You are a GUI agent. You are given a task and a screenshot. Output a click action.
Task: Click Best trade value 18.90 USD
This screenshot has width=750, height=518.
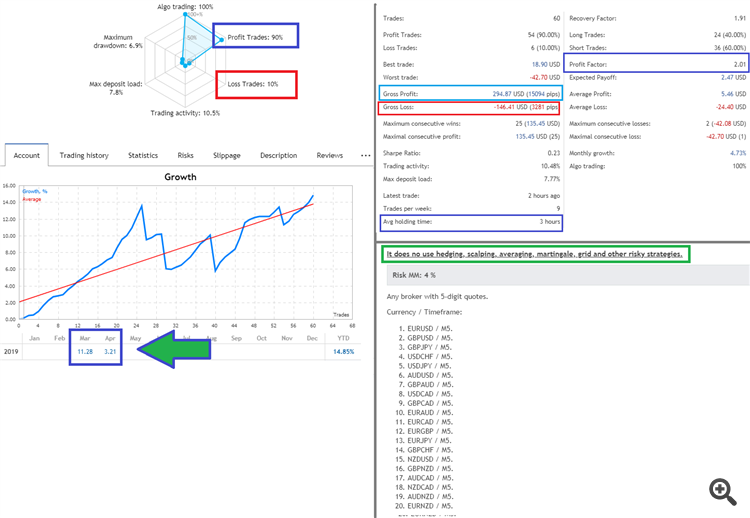tap(546, 65)
